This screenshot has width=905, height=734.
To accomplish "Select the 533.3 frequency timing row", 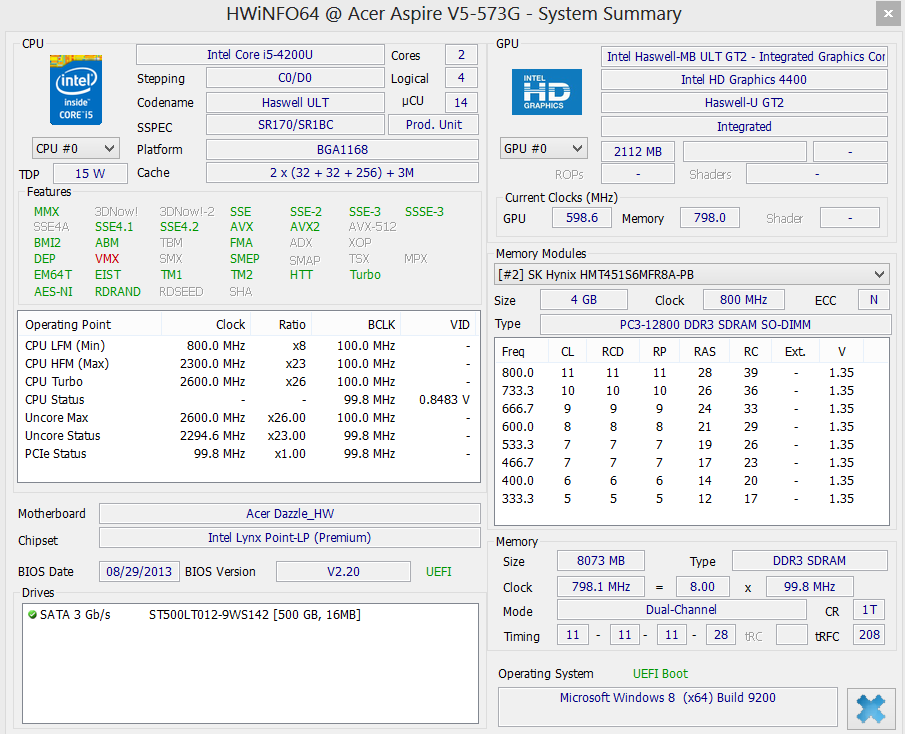I will click(x=691, y=445).
